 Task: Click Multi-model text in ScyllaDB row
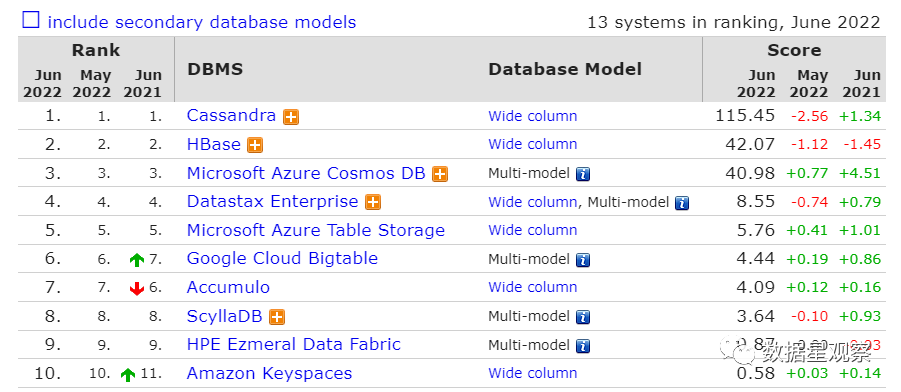(529, 316)
